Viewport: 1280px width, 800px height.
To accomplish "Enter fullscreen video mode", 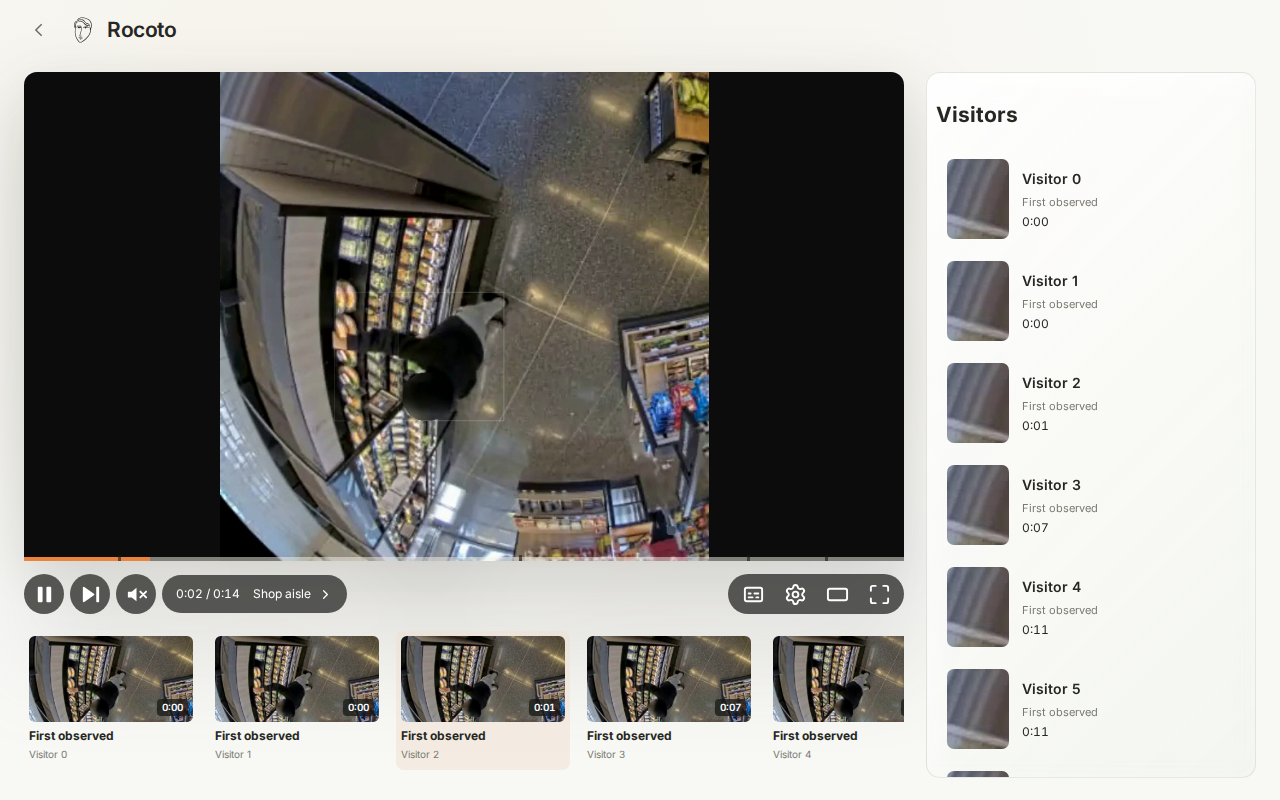I will 879,594.
